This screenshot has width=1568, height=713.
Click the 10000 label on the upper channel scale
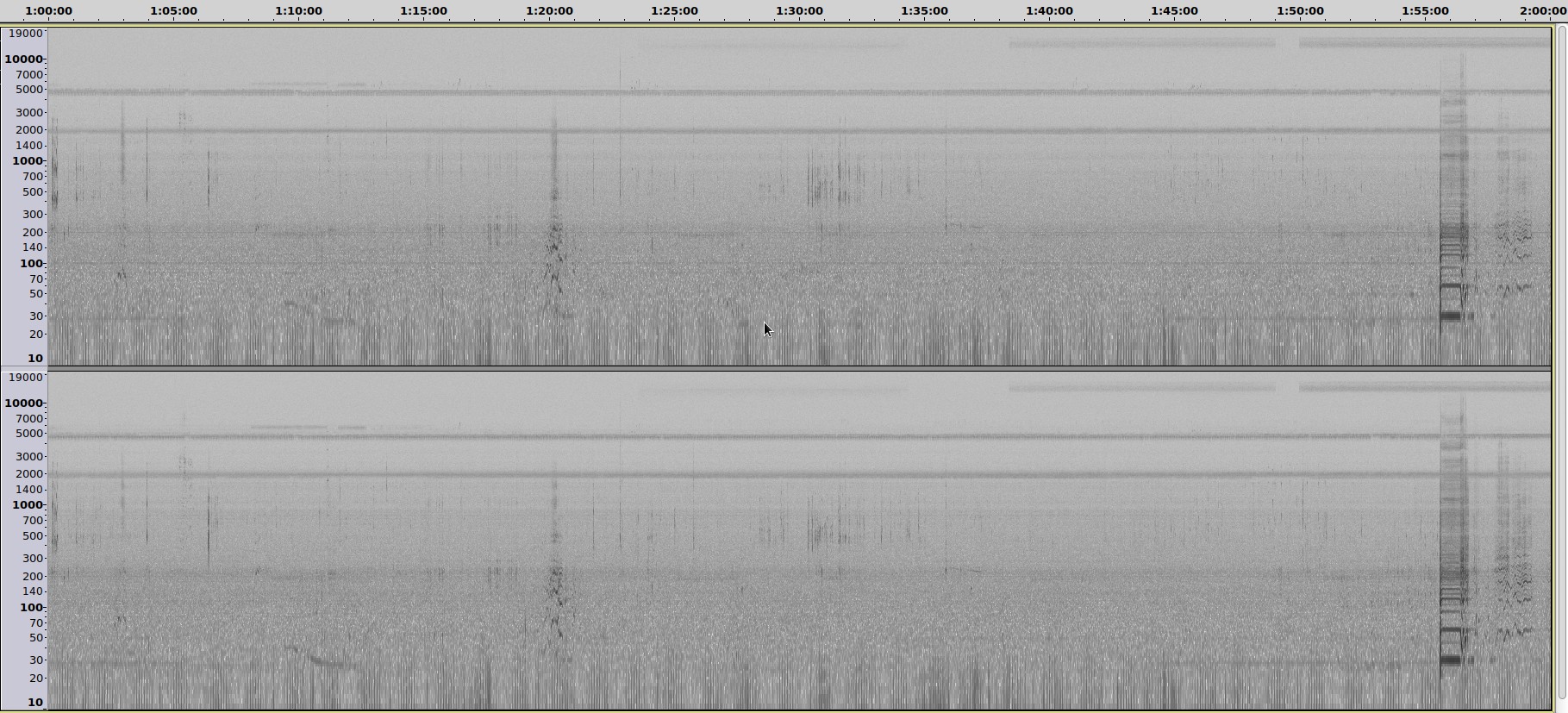(x=23, y=59)
